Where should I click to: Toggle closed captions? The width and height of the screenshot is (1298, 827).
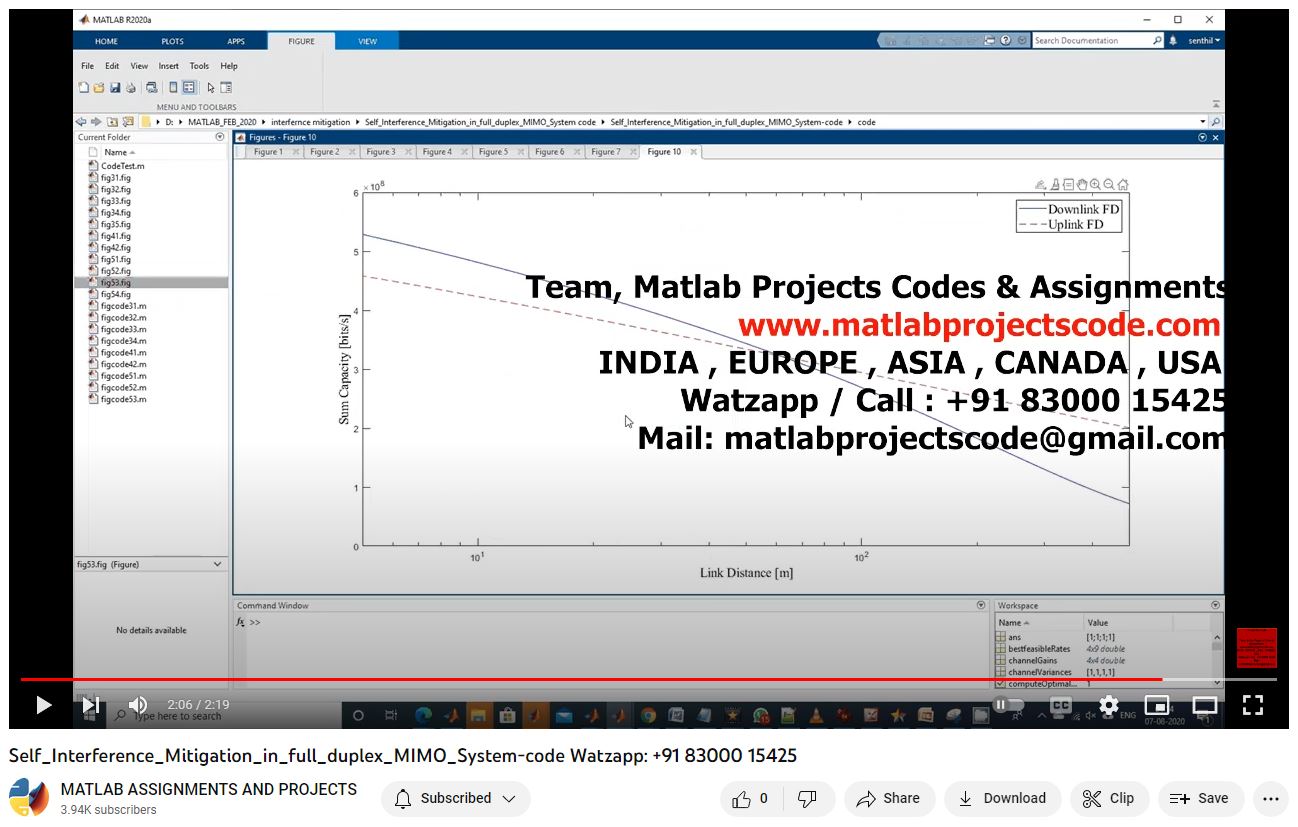(x=1061, y=705)
